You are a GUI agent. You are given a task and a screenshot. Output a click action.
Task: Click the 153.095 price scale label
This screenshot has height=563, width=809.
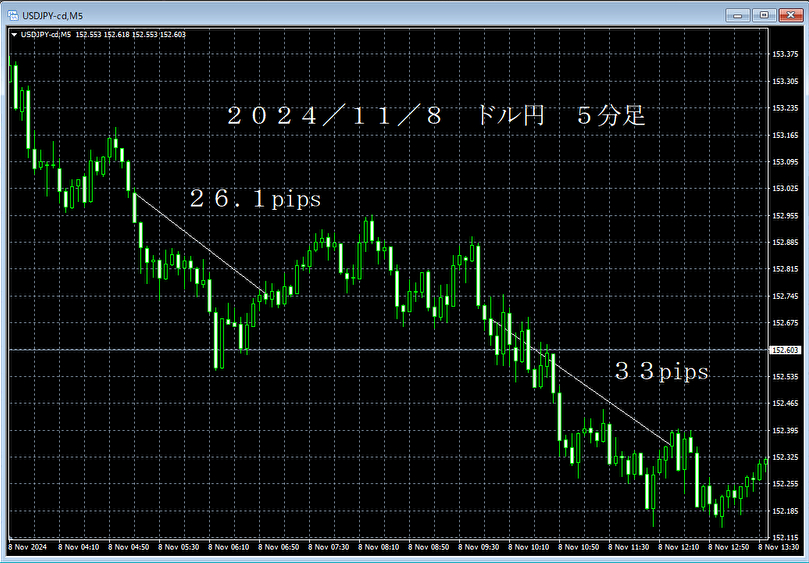pos(785,162)
